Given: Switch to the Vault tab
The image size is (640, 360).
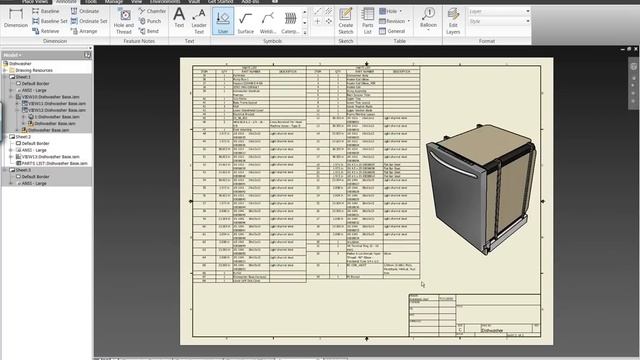Looking at the screenshot, I should 194,2.
